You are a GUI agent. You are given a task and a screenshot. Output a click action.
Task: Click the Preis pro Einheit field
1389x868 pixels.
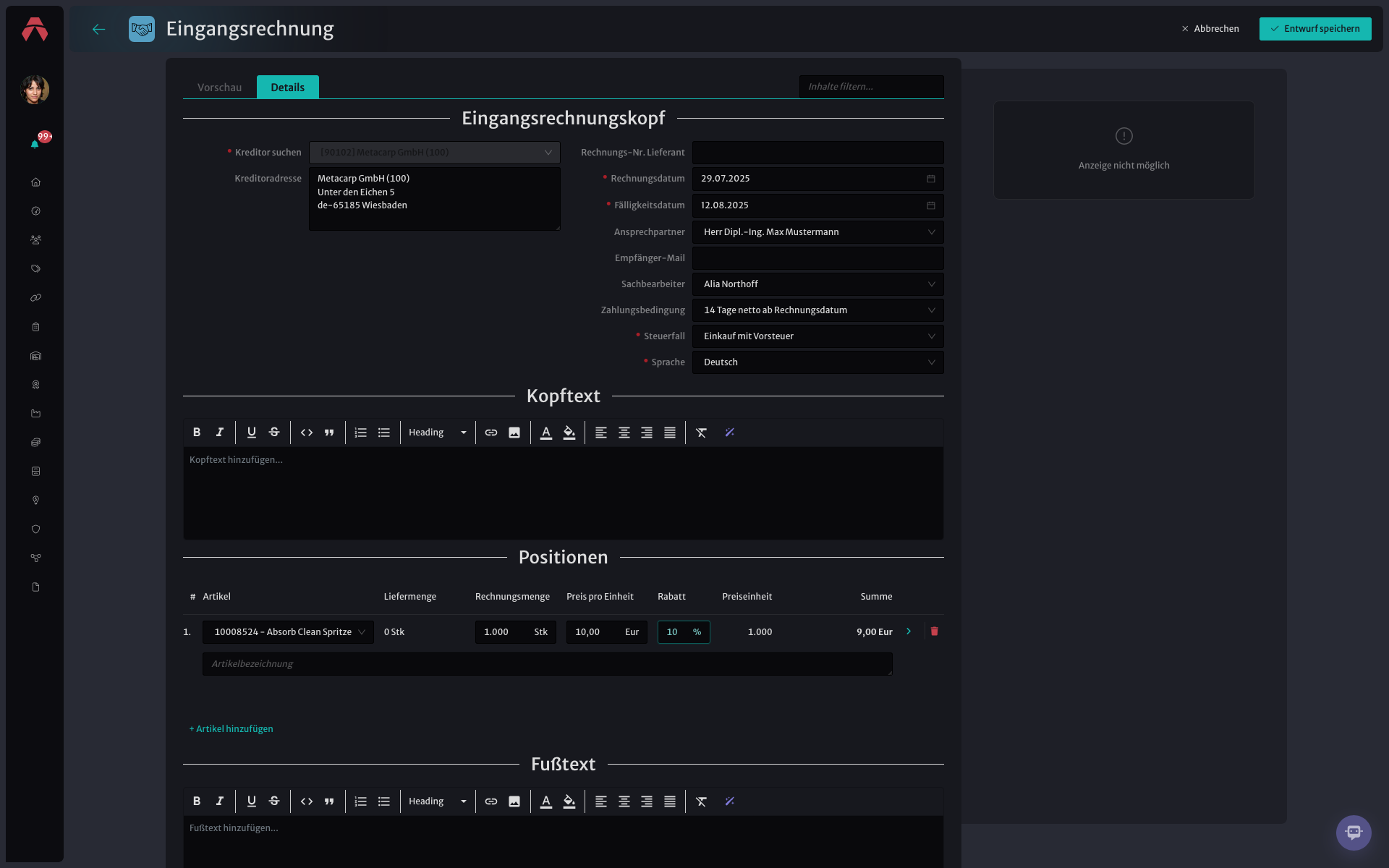click(607, 632)
